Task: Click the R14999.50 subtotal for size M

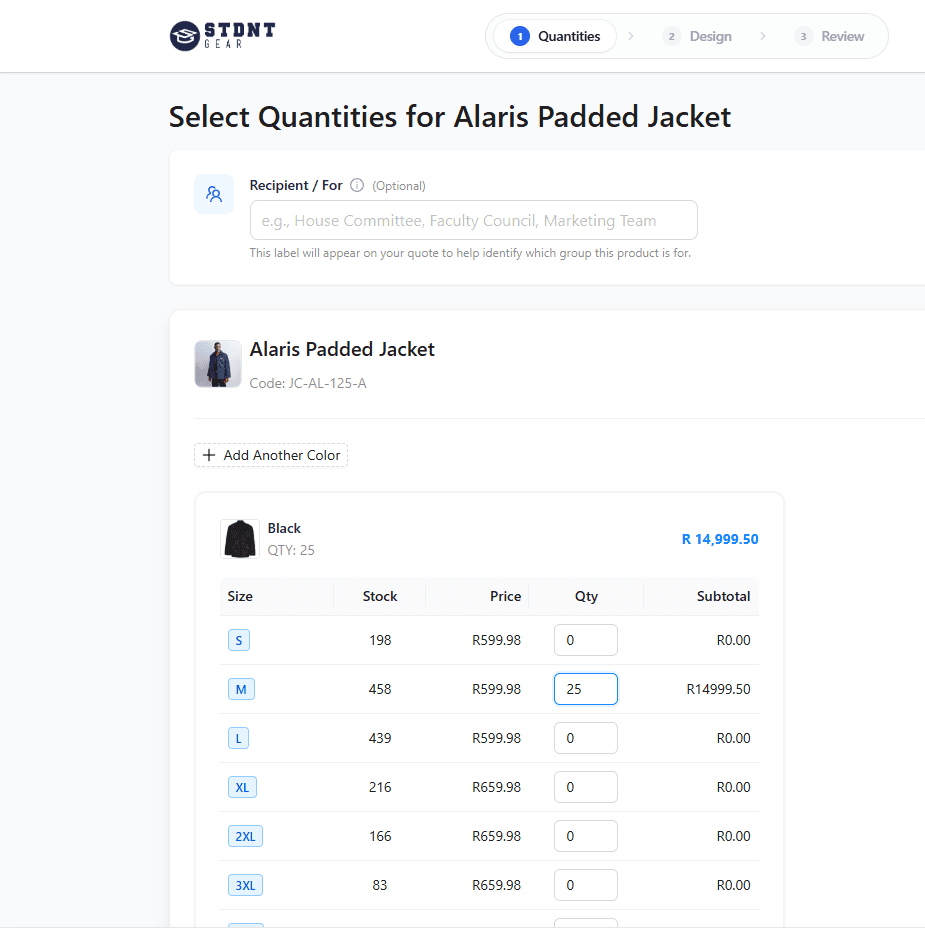Action: click(719, 689)
